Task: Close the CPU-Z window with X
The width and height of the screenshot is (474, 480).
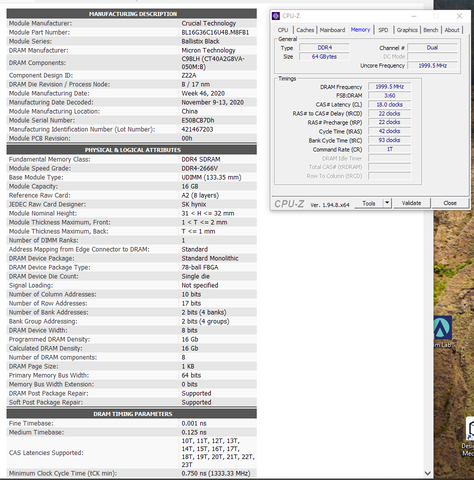Action: coord(459,16)
